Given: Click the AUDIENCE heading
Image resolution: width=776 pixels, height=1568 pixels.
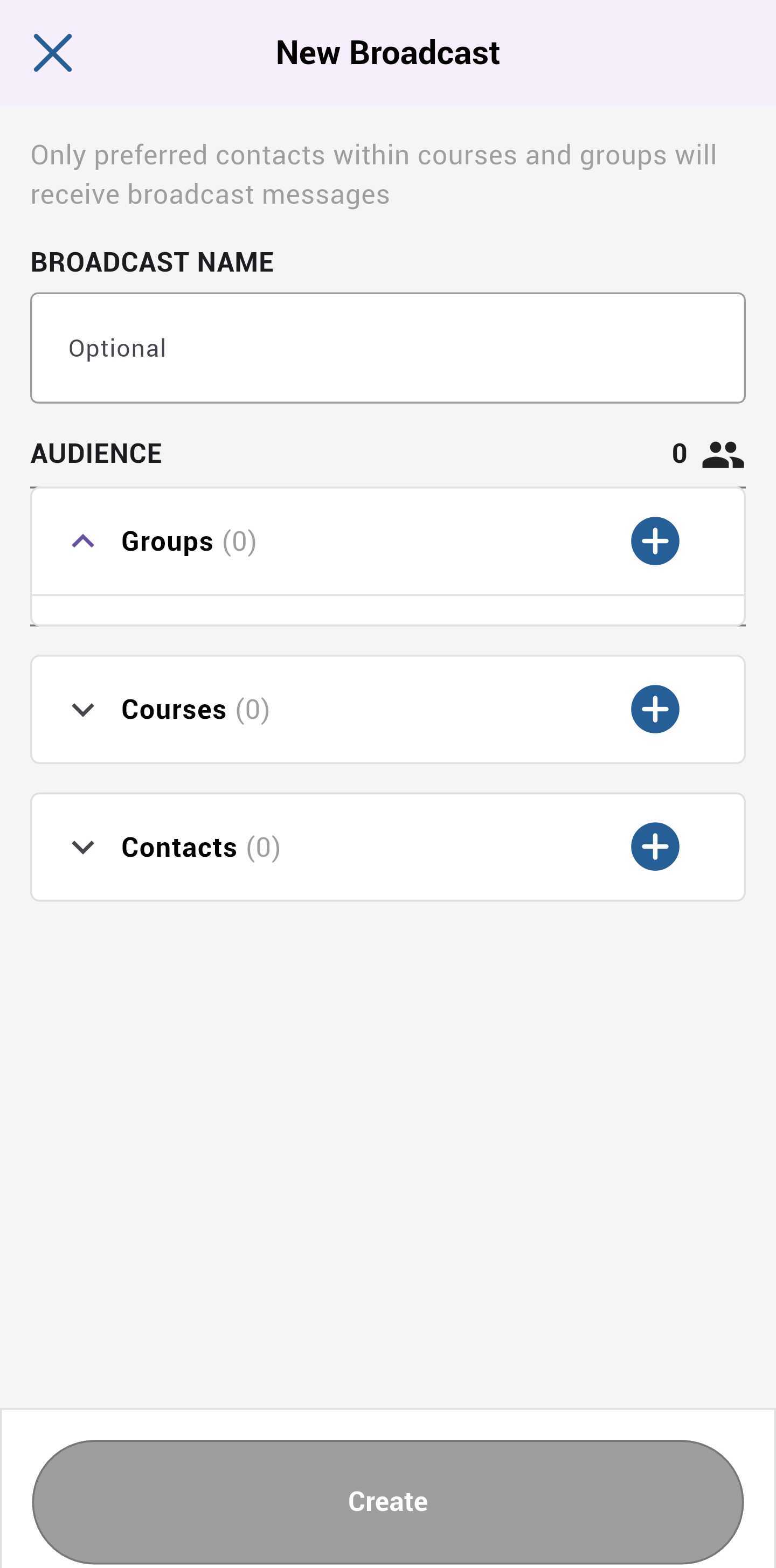Looking at the screenshot, I should (96, 454).
